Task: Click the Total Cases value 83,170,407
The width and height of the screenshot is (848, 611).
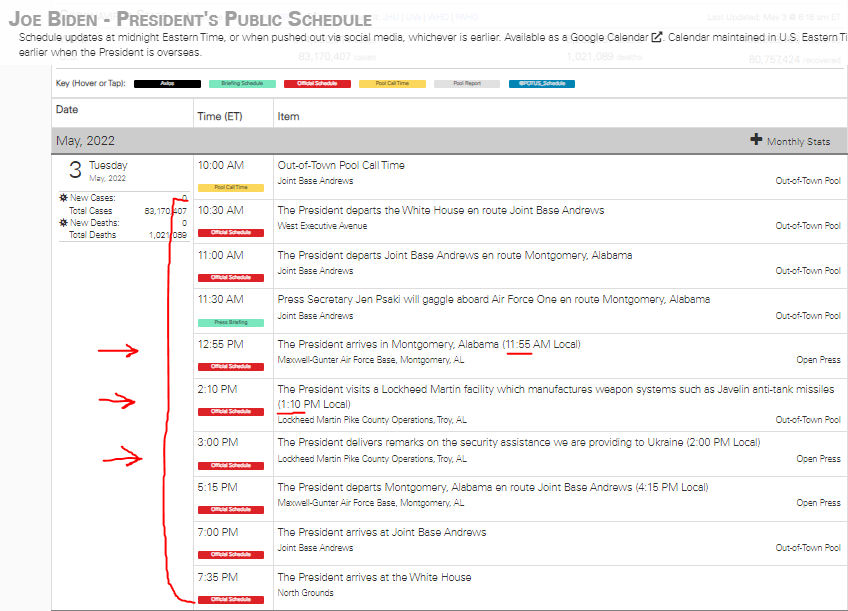Action: pos(165,211)
